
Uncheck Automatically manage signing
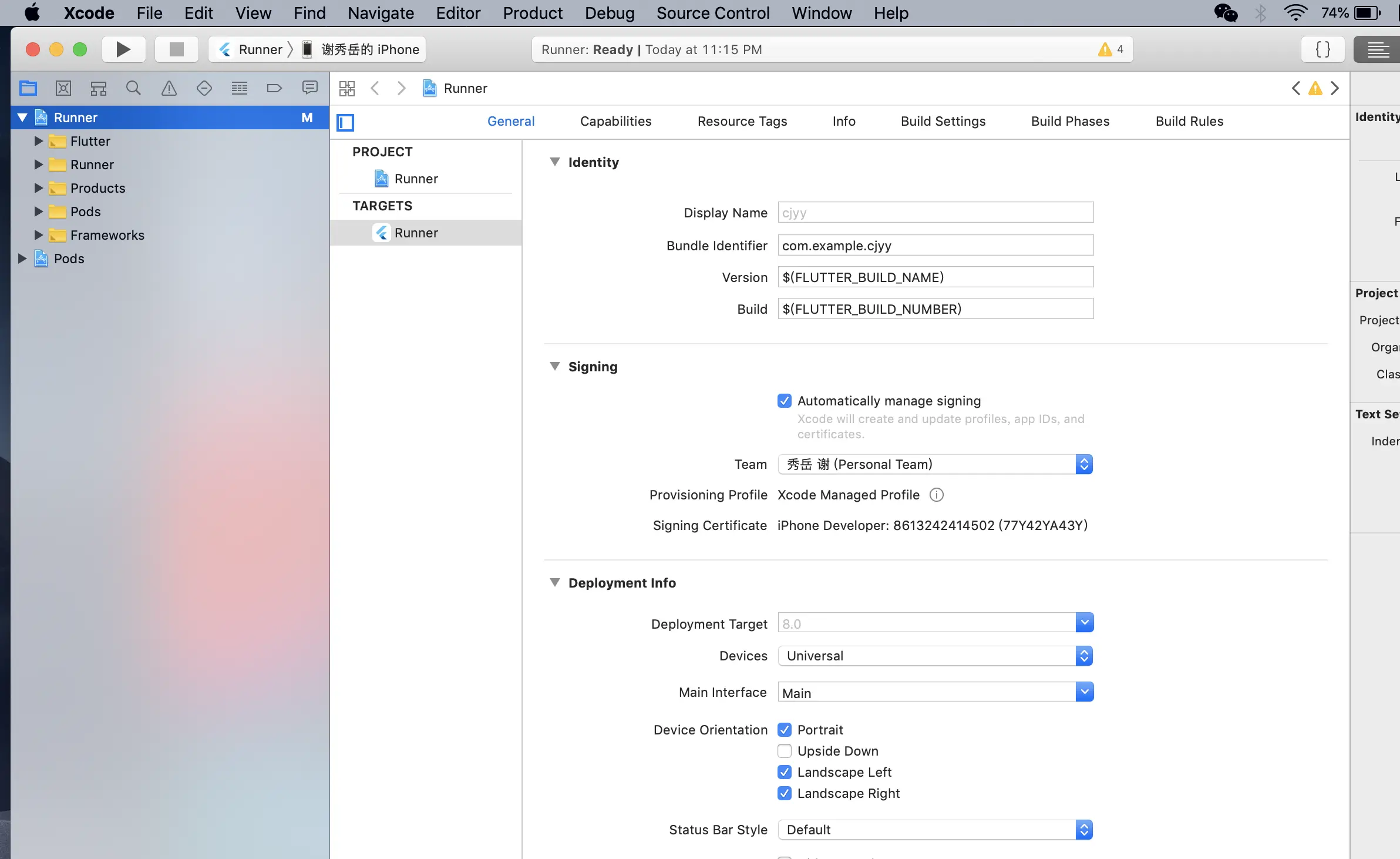(x=785, y=401)
